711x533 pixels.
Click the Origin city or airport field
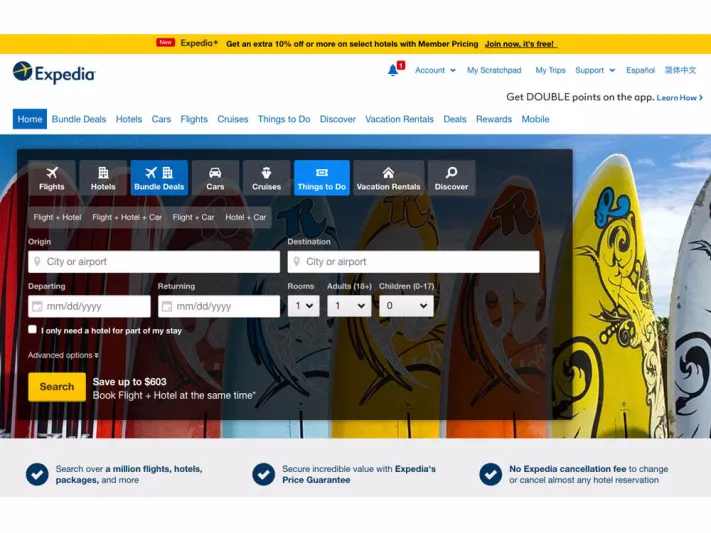point(154,262)
